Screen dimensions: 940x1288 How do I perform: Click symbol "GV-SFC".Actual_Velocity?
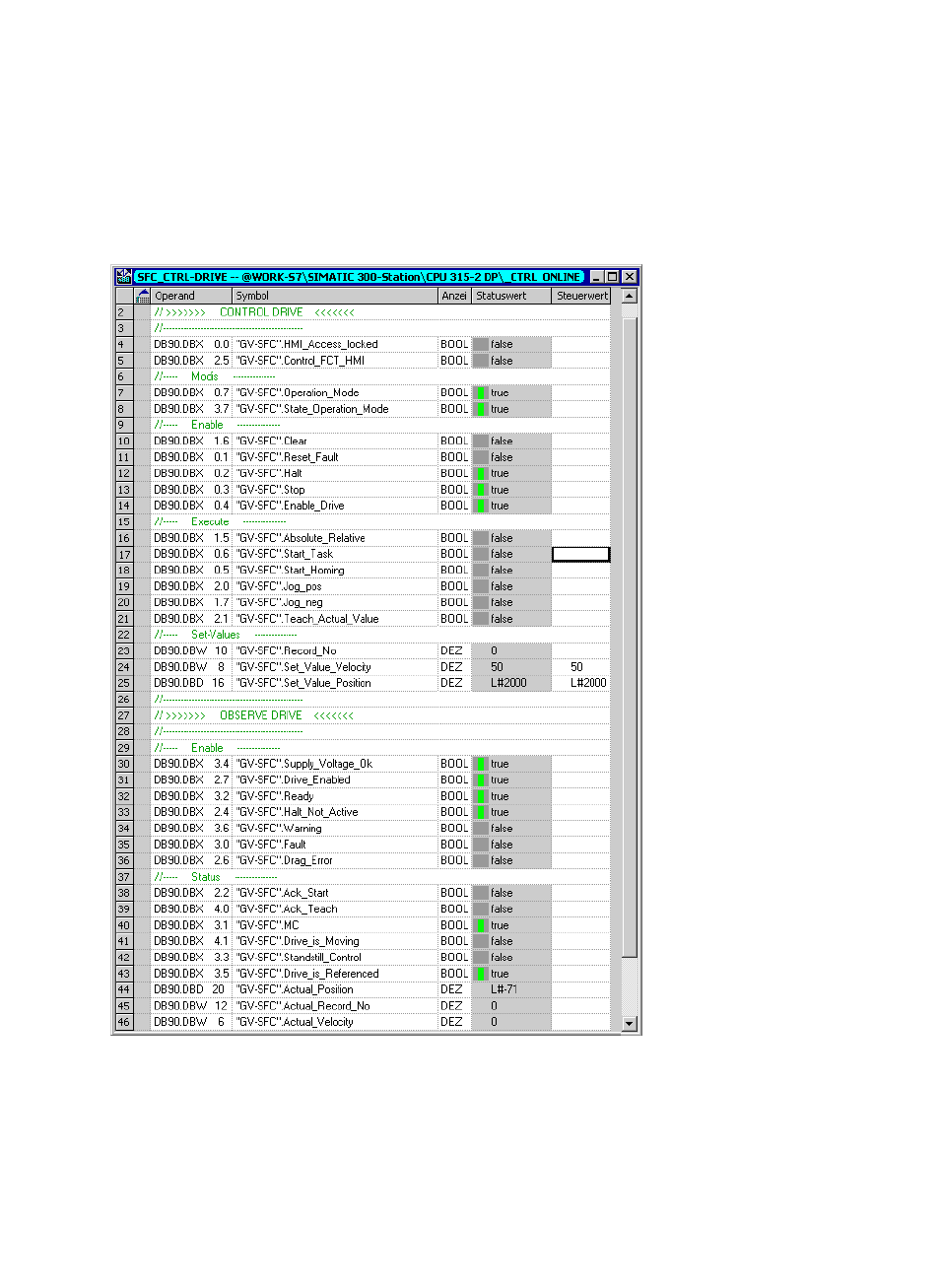[x=295, y=1022]
